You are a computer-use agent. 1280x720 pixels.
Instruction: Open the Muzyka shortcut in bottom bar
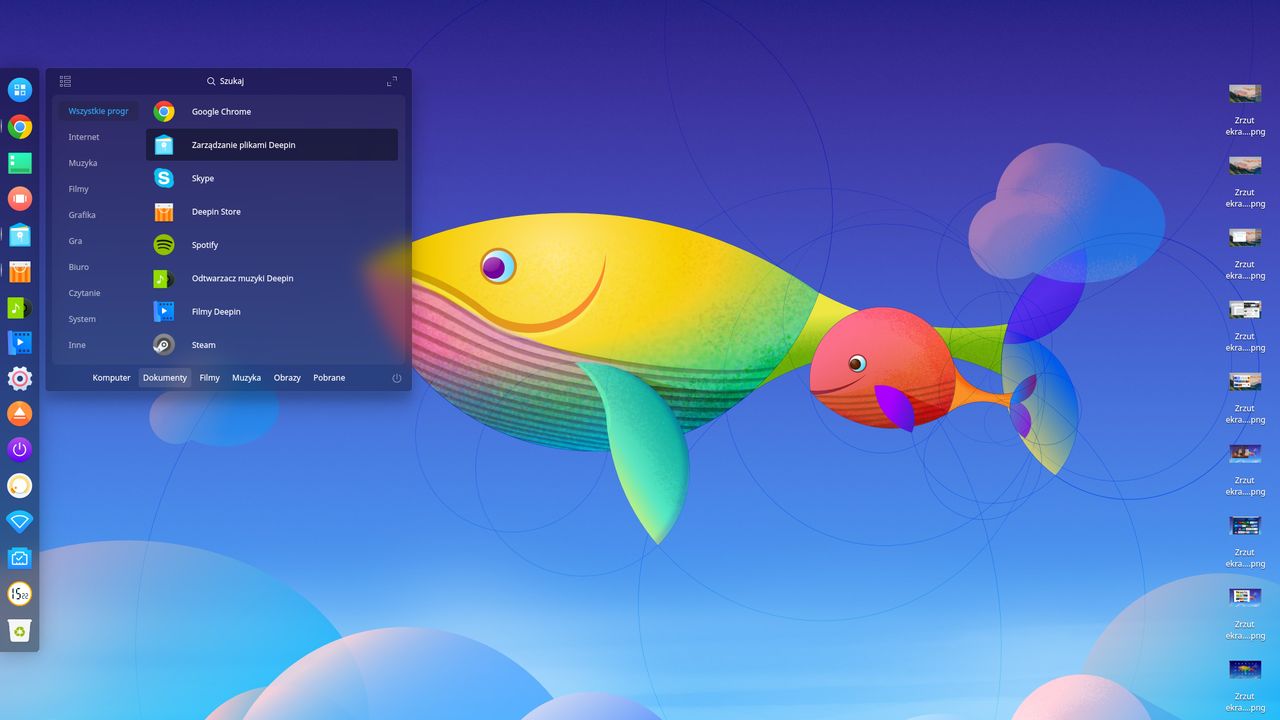point(246,378)
